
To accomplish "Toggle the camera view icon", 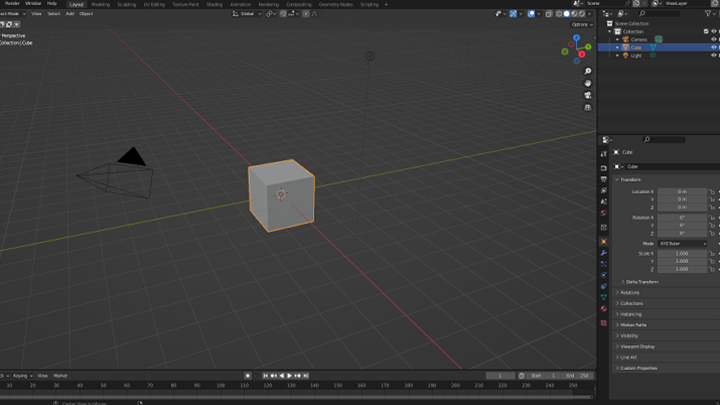I will [x=588, y=95].
